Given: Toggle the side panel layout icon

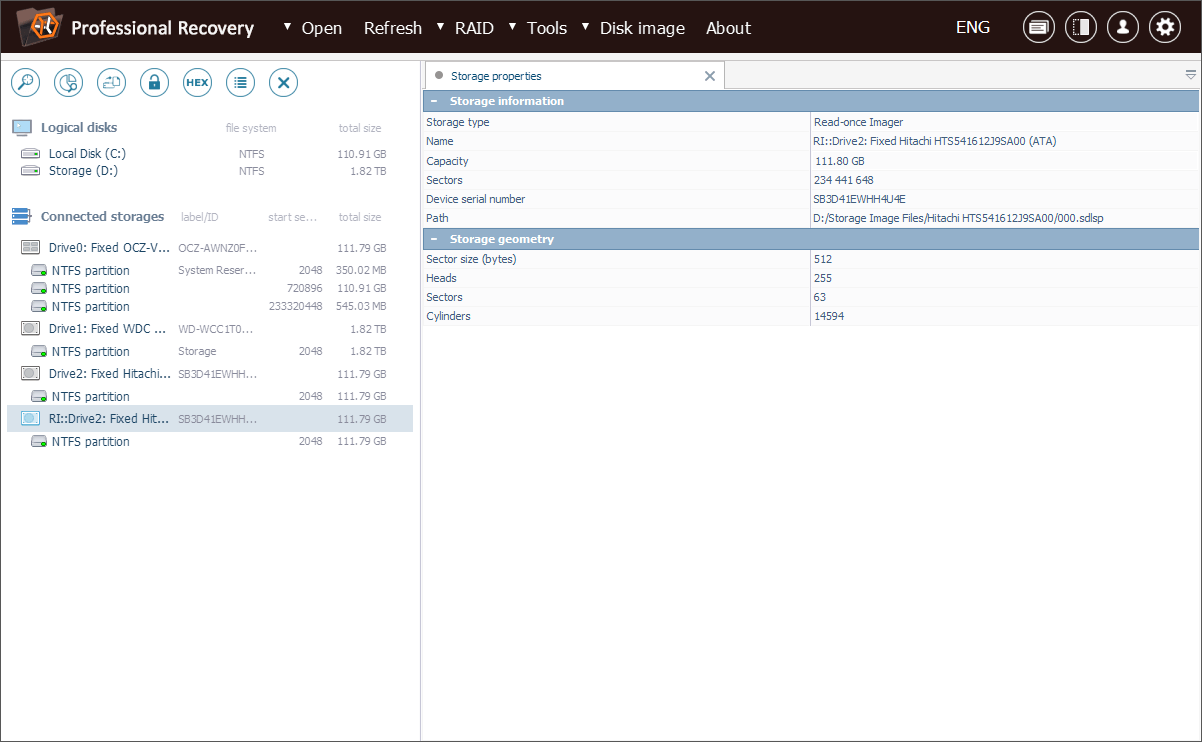Looking at the screenshot, I should click(1080, 28).
